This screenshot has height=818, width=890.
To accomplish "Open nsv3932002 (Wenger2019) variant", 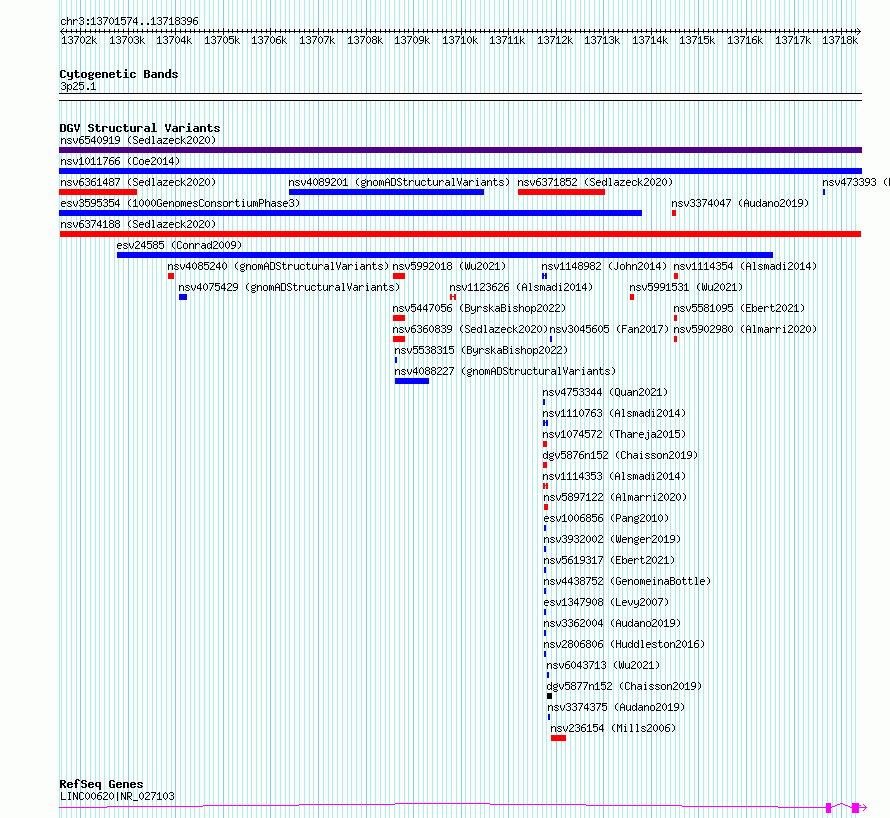I will coord(612,539).
